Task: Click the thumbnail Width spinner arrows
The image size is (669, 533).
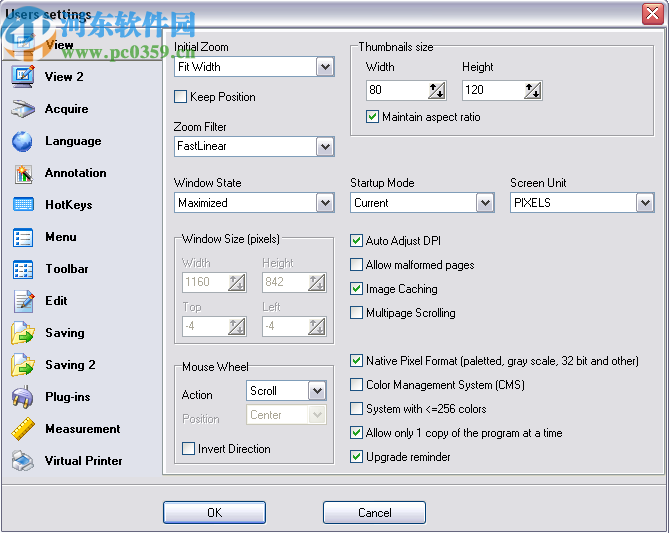Action: [436, 90]
